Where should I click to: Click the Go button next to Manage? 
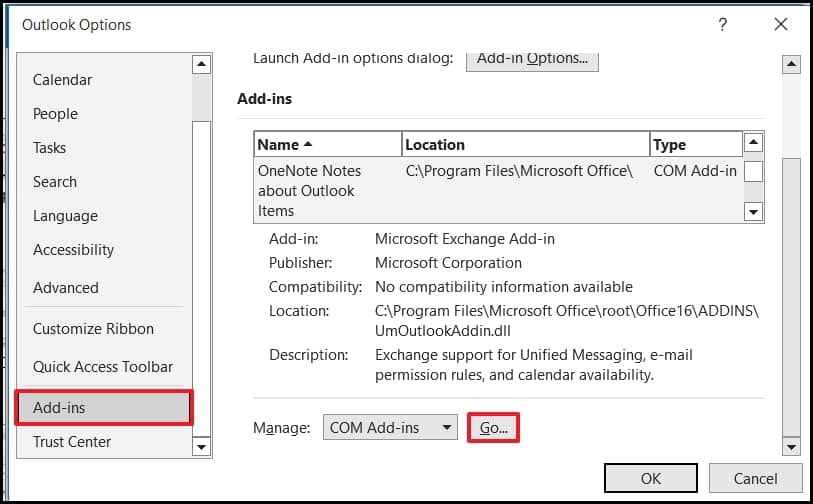(x=493, y=428)
